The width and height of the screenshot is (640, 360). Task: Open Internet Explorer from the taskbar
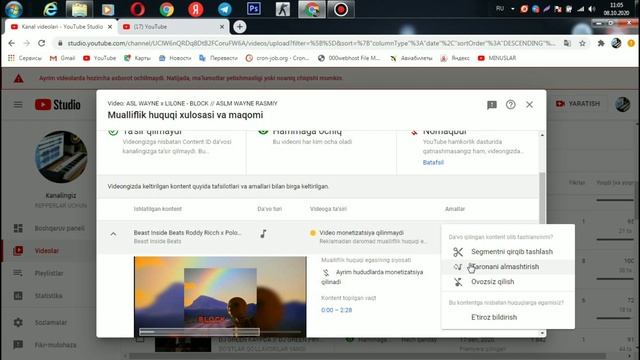click(50, 9)
